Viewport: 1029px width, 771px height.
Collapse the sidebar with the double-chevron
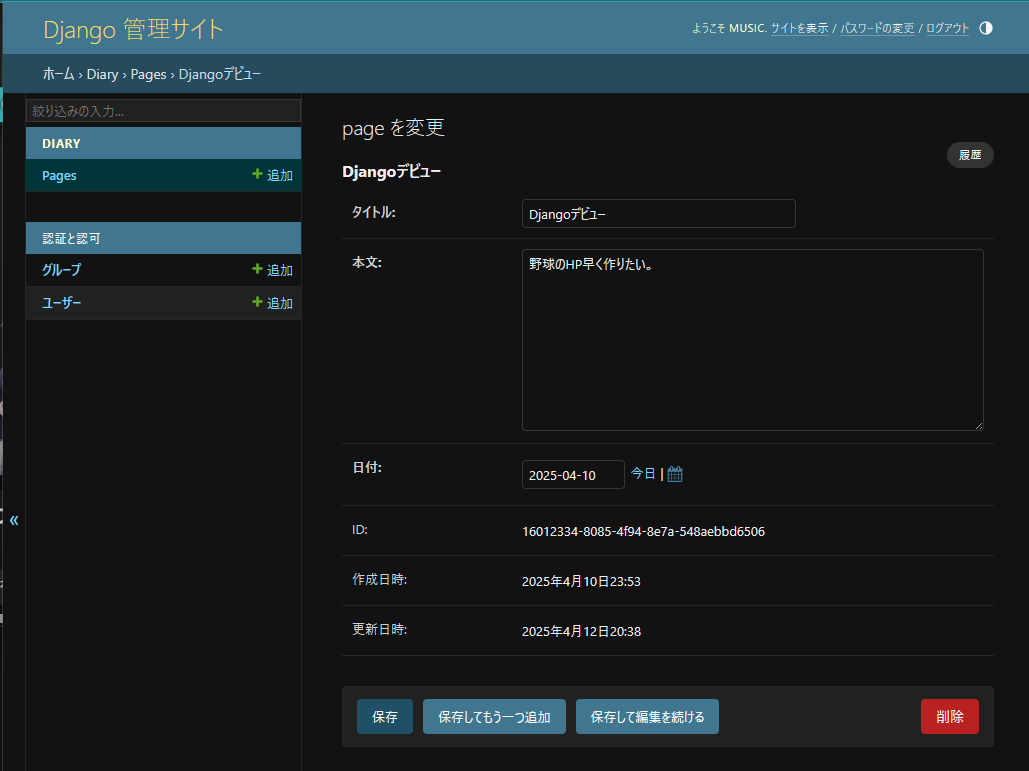[14, 520]
